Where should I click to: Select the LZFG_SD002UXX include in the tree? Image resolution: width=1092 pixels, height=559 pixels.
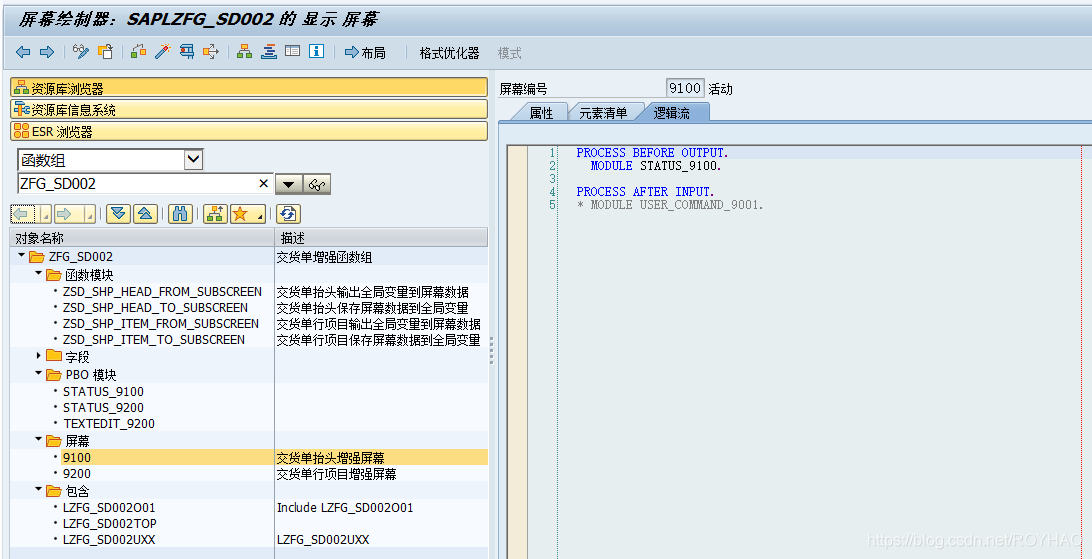tap(109, 540)
